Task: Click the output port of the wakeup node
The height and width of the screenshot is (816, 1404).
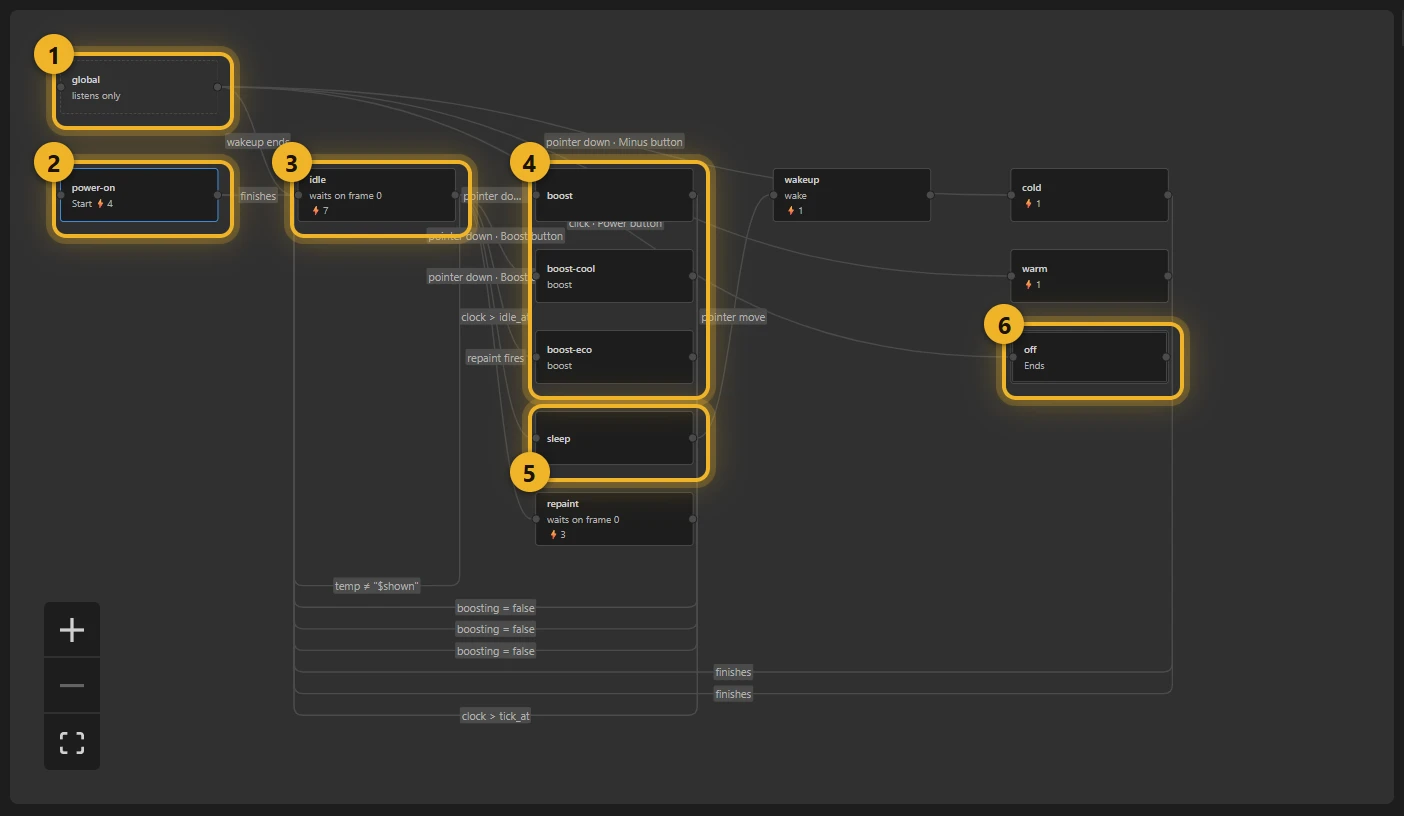Action: (930, 195)
